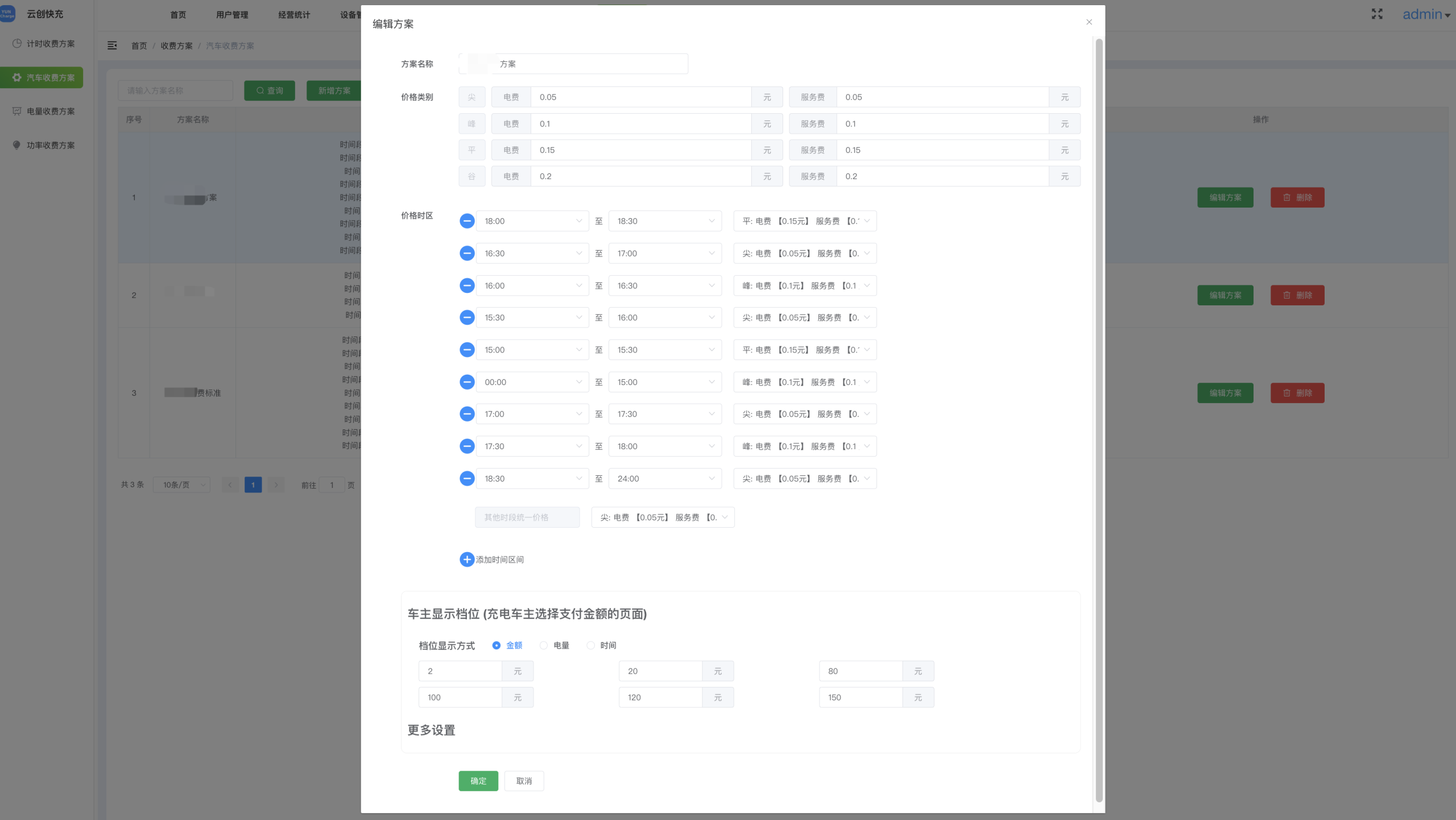Expand the 24:00 end time dropdown
The height and width of the screenshot is (820, 1456).
point(664,479)
